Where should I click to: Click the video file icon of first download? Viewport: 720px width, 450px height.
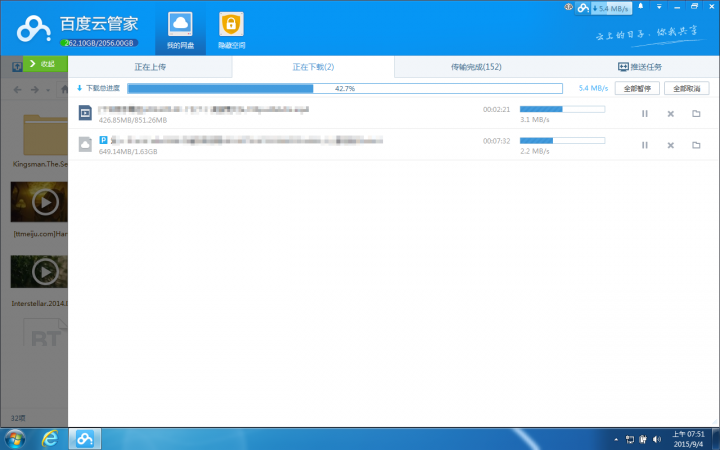point(85,113)
